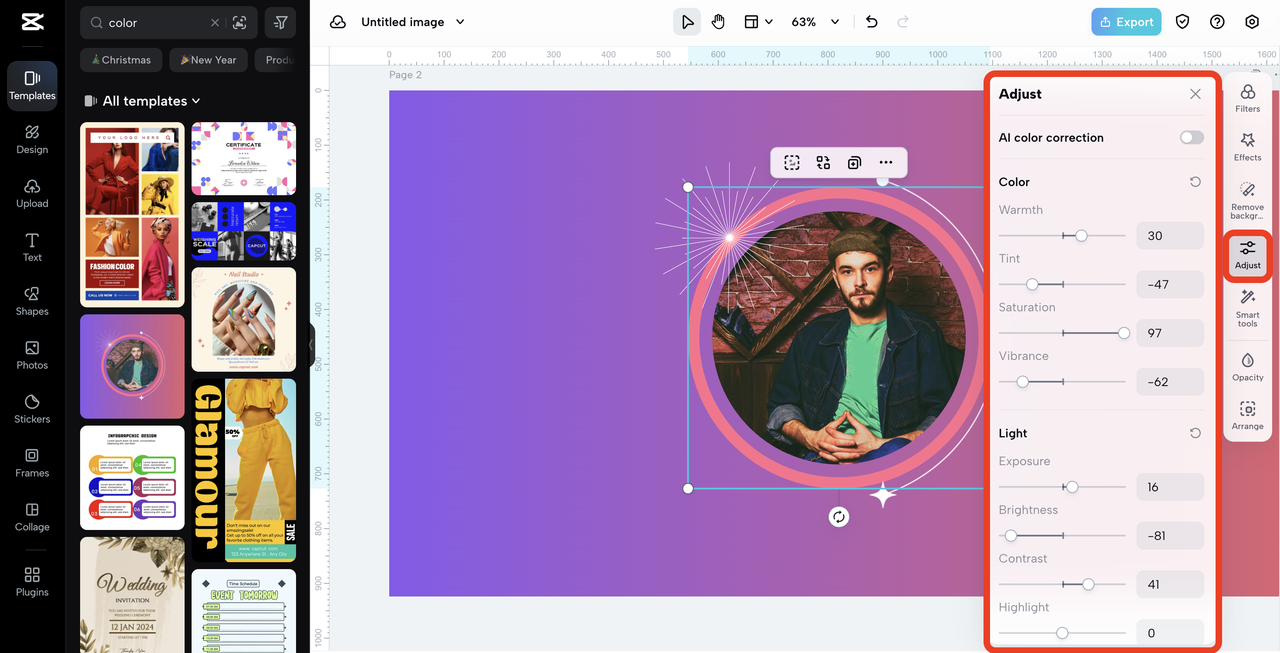The height and width of the screenshot is (653, 1280).
Task: Click the redo arrow icon
Action: [903, 22]
